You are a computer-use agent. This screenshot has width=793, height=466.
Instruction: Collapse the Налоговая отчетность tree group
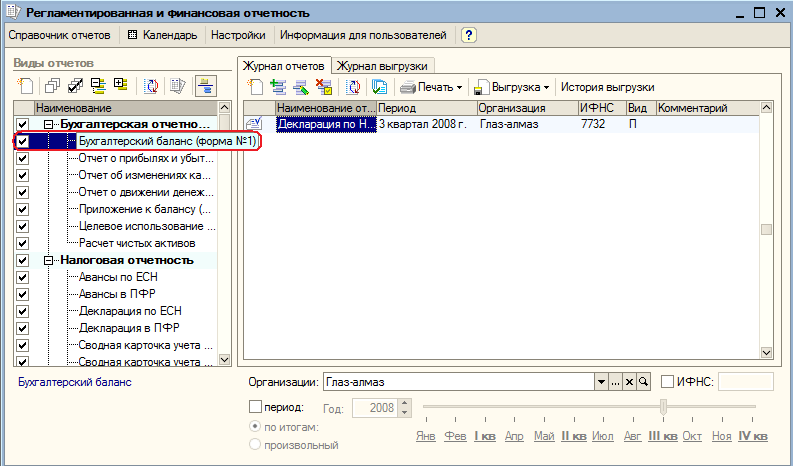point(49,261)
